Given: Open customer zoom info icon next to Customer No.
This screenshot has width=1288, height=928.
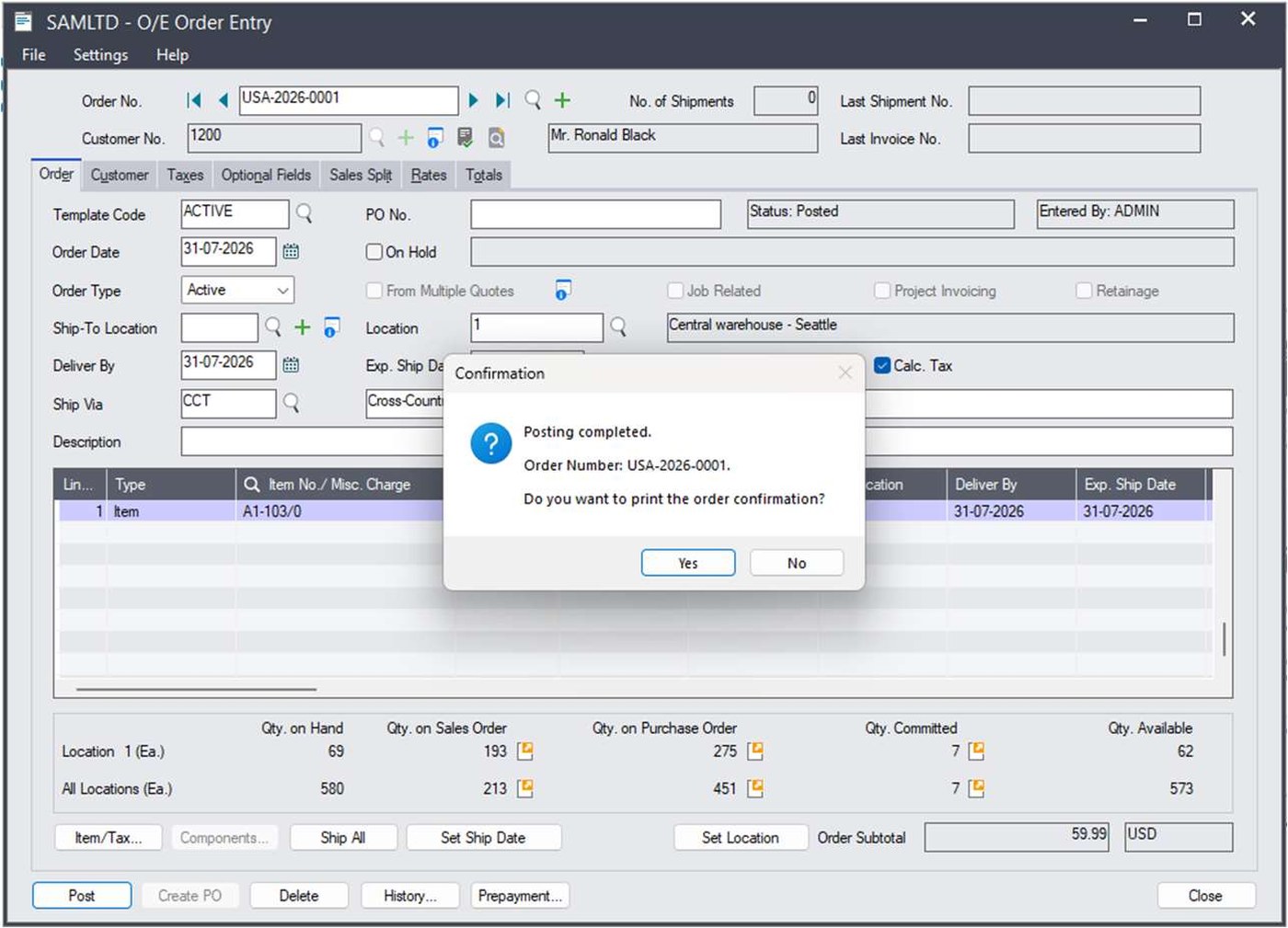Looking at the screenshot, I should coord(435,138).
